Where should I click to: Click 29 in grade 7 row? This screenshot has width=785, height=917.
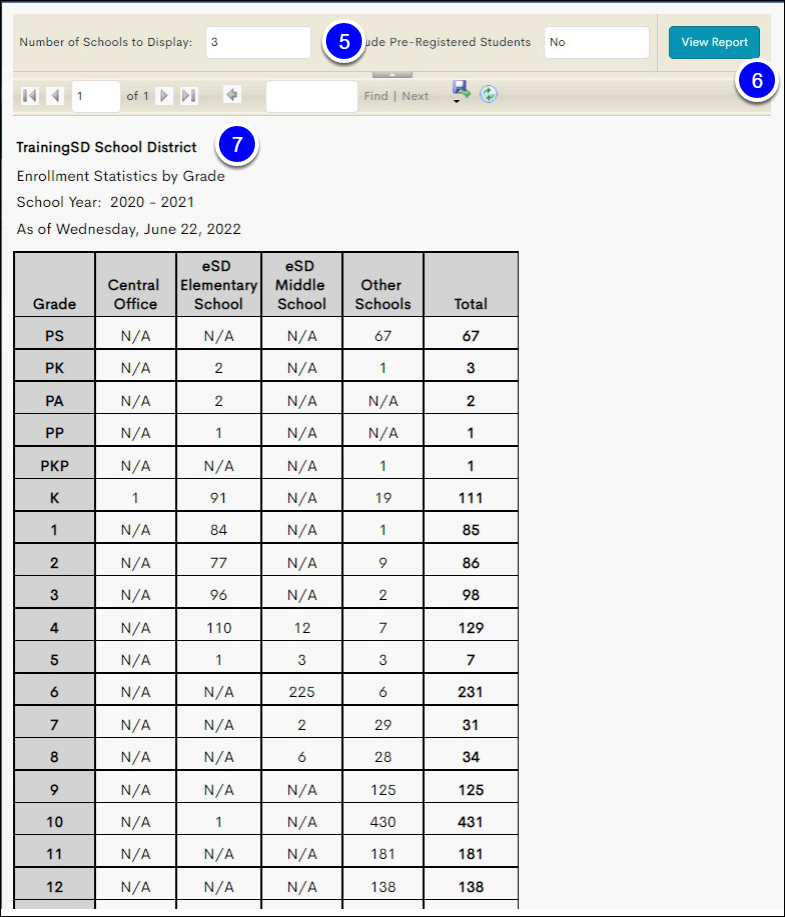point(383,725)
